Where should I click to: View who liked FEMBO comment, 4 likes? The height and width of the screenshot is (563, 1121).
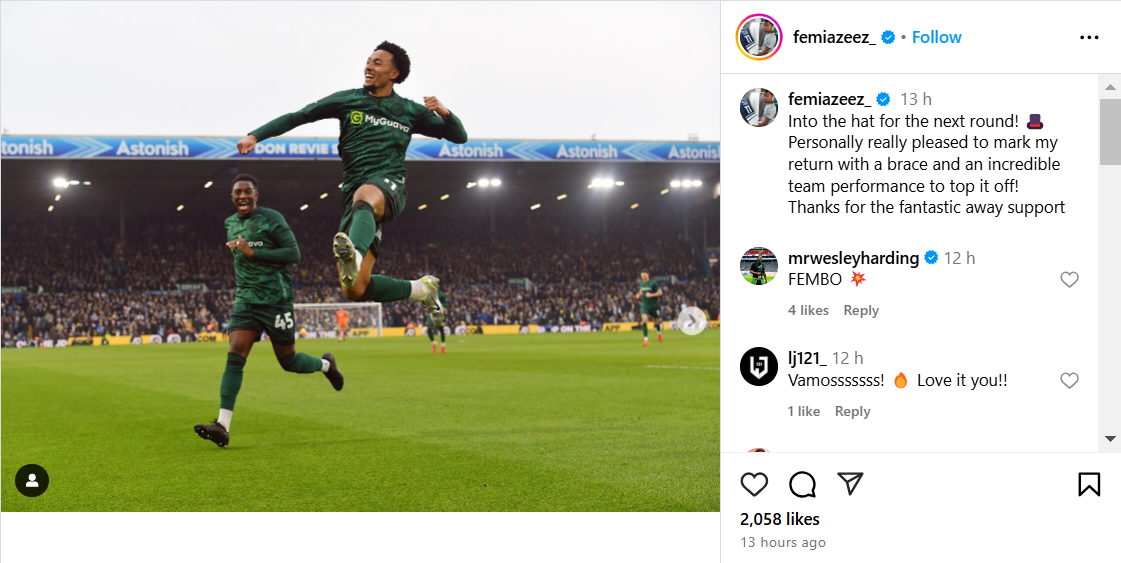[x=808, y=310]
